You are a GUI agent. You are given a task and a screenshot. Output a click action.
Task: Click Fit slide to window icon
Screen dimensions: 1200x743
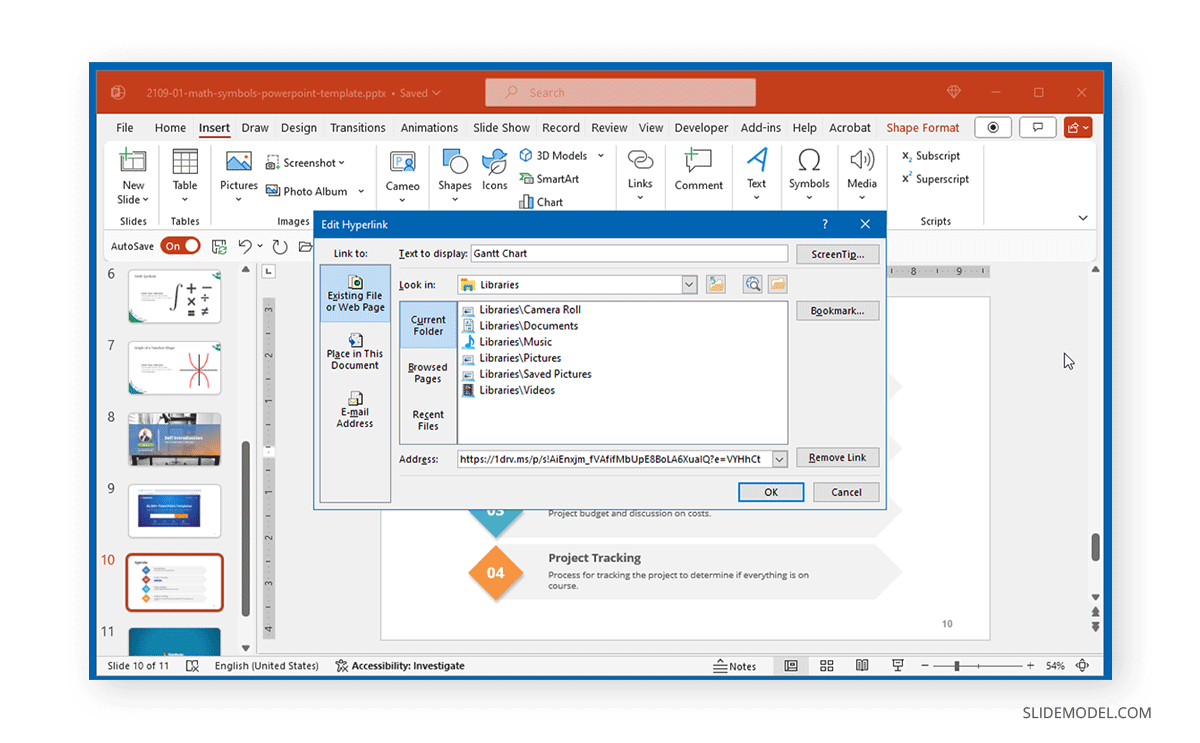click(x=1083, y=666)
